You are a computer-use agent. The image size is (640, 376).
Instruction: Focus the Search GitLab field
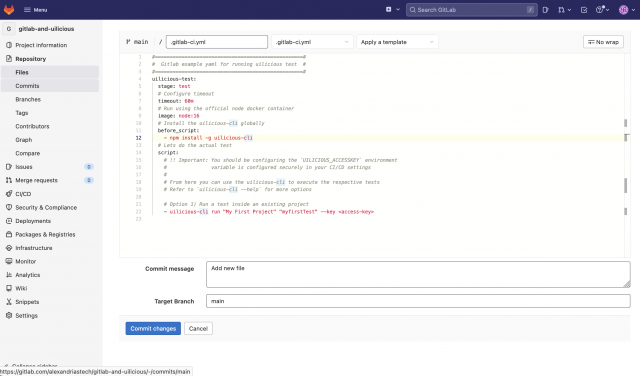point(471,10)
